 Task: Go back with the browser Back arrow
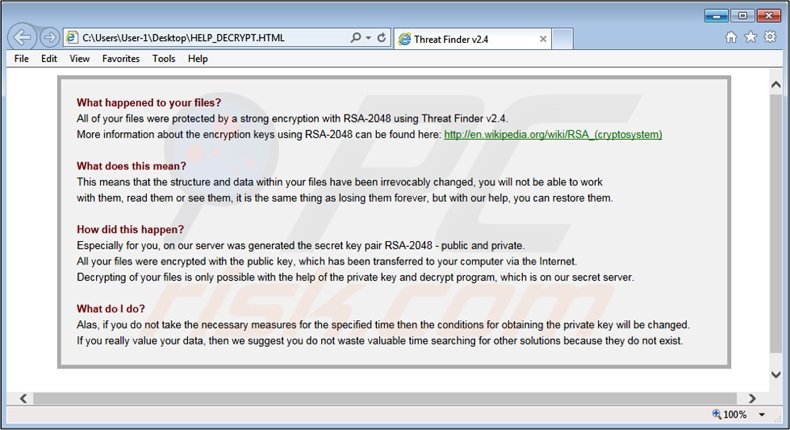pos(22,37)
